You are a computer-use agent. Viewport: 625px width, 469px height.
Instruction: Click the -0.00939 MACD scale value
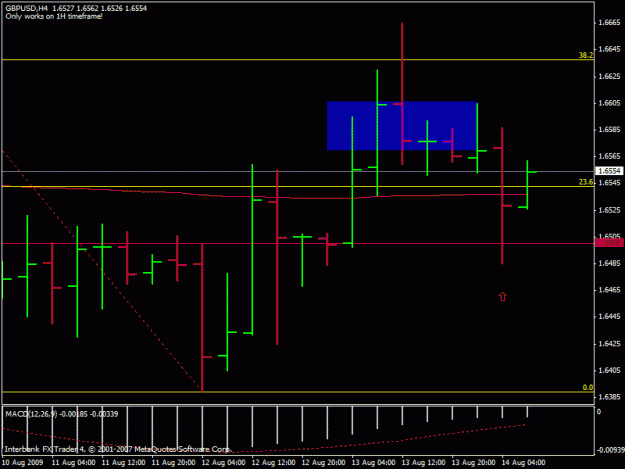click(609, 450)
